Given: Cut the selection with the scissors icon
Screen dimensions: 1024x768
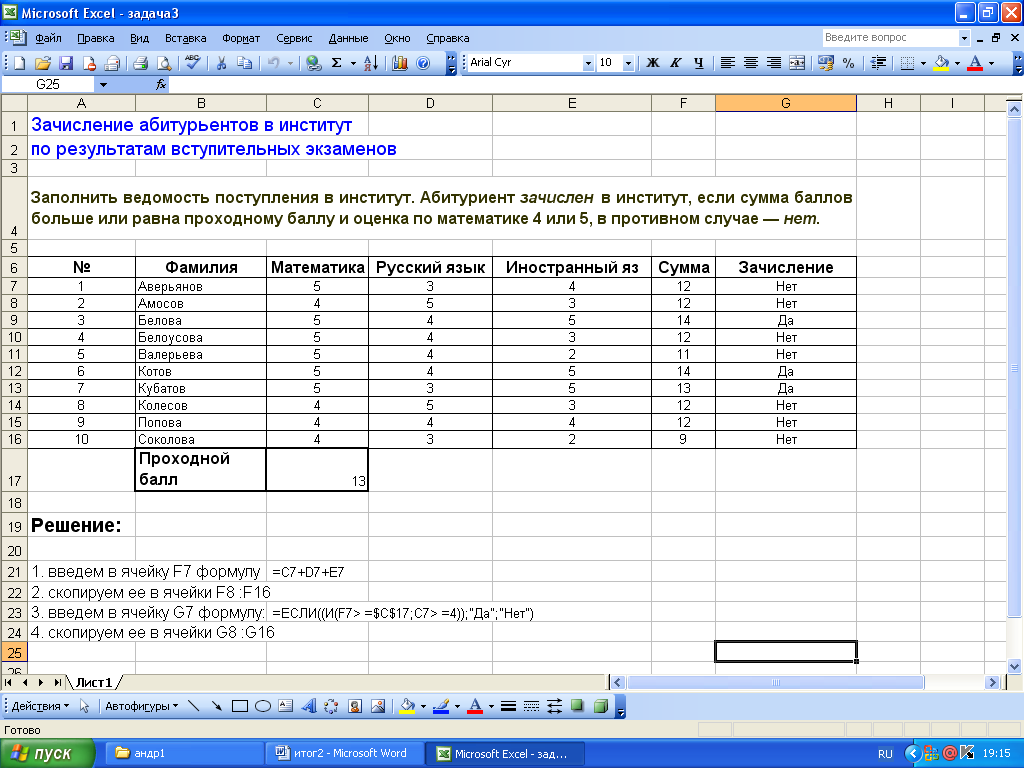Looking at the screenshot, I should [221, 63].
